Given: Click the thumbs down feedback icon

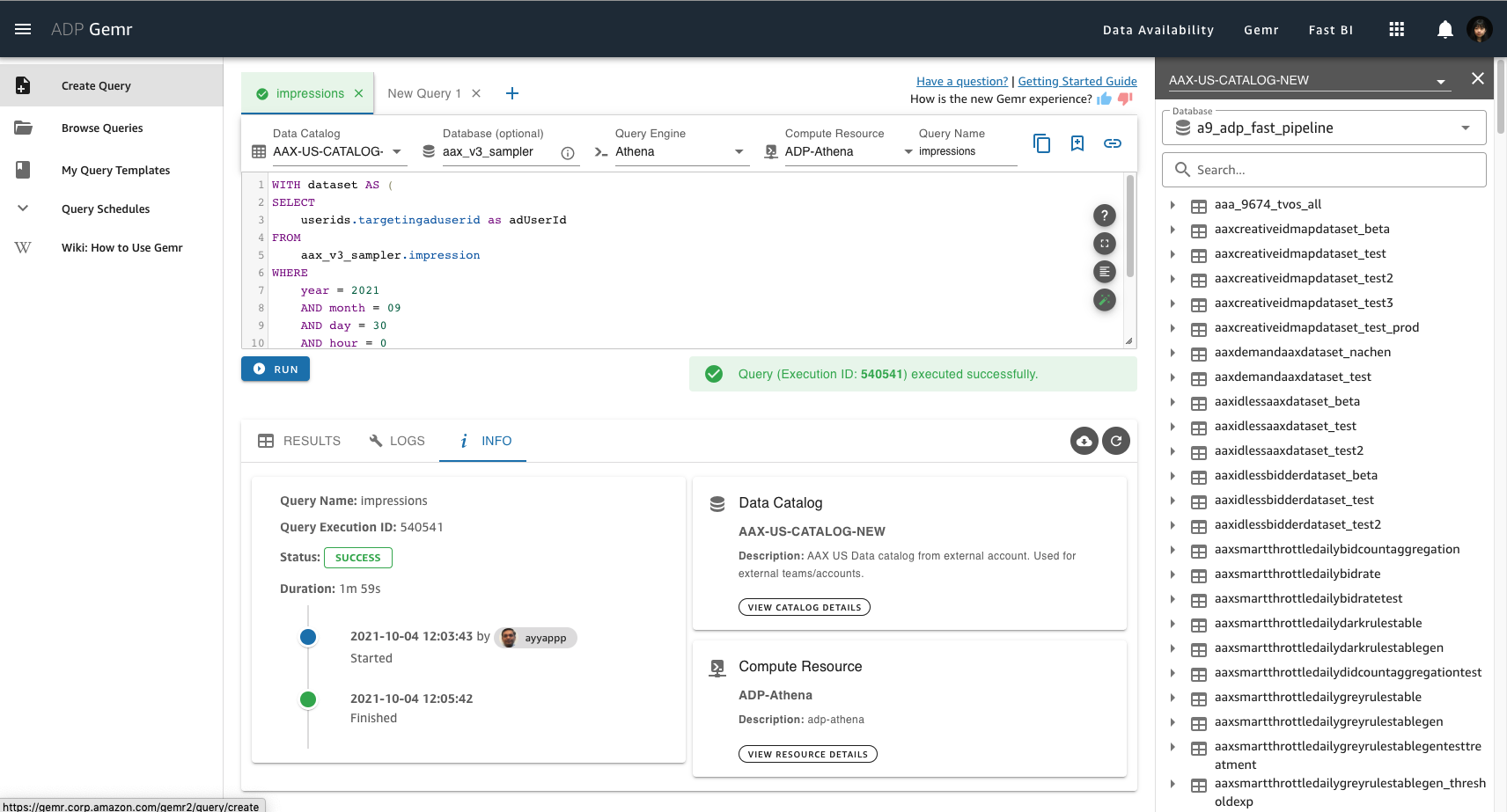Looking at the screenshot, I should click(x=1124, y=99).
